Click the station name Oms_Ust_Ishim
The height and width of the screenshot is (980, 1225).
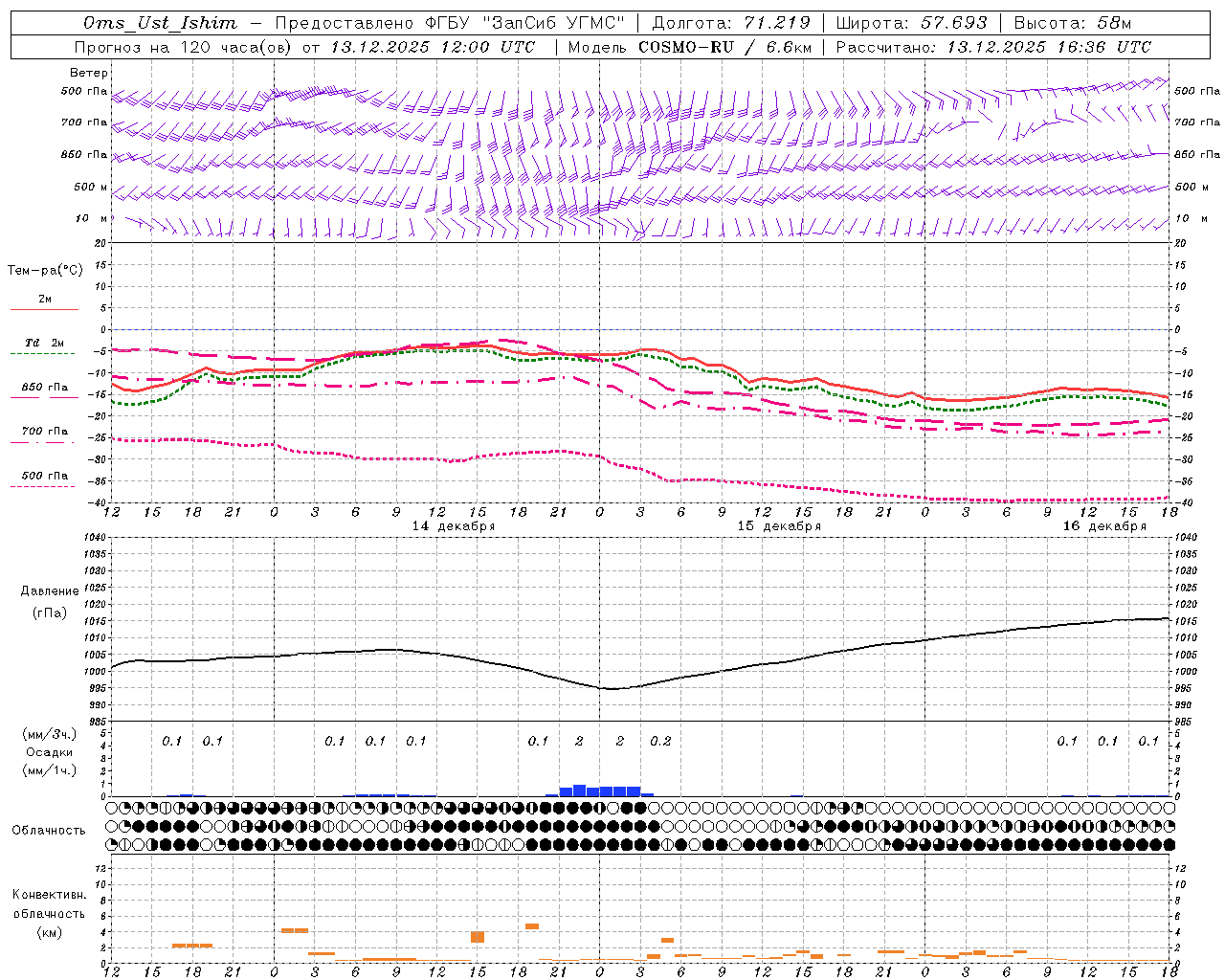[160, 23]
